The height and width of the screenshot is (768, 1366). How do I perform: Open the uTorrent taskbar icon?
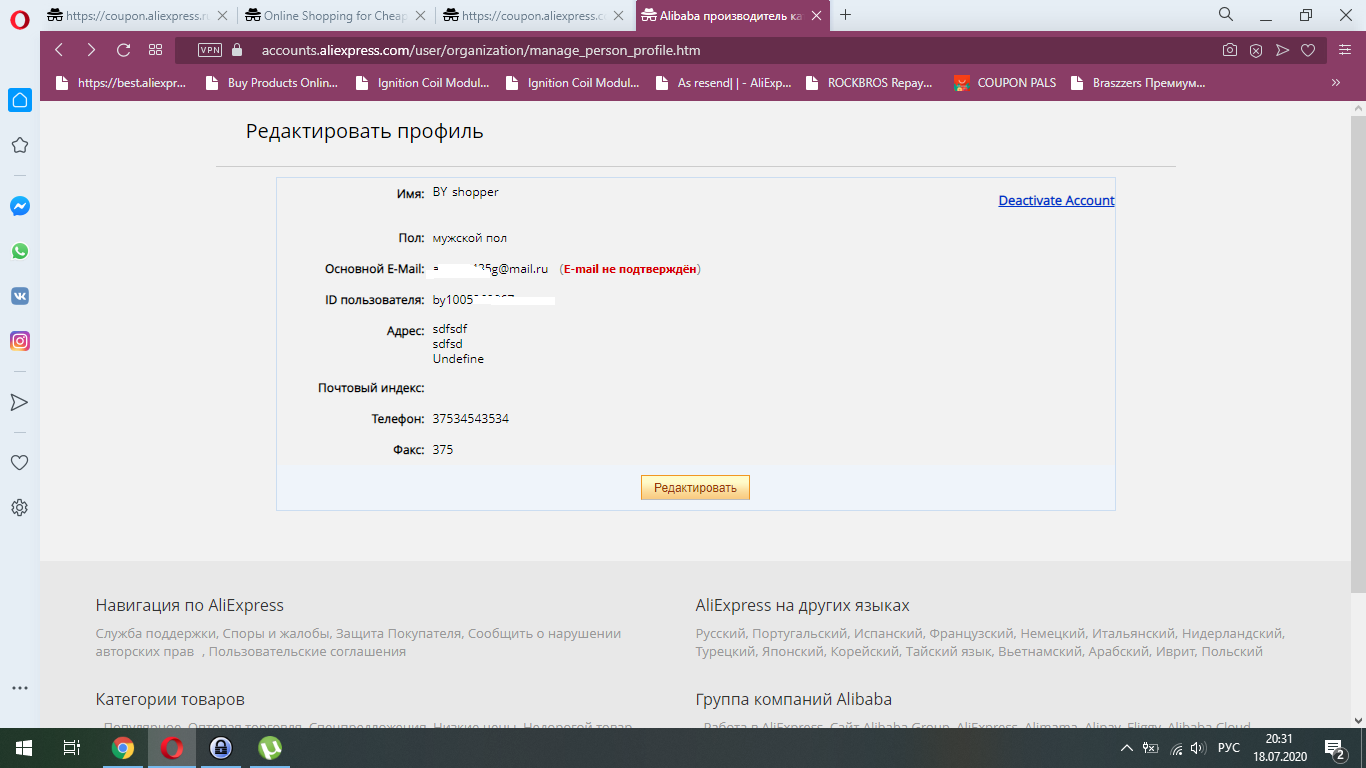pos(270,748)
